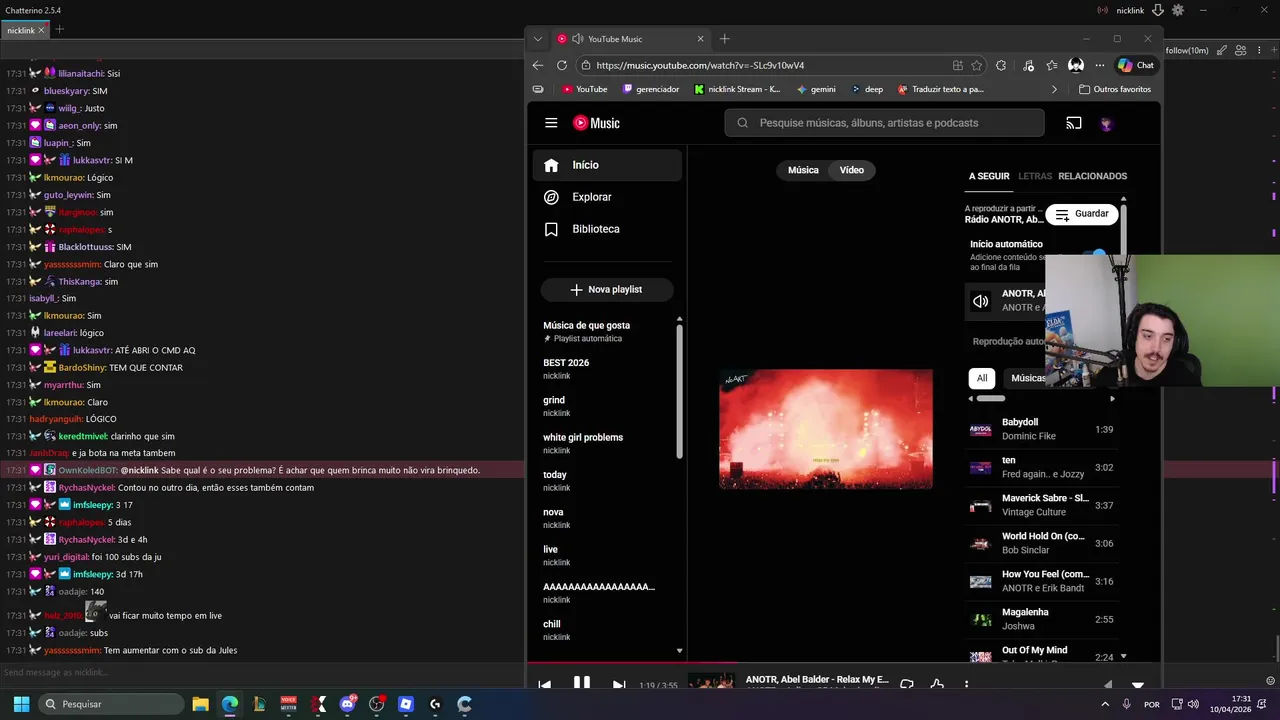Select Início in the sidebar
Image resolution: width=1280 pixels, height=720 pixels.
607,165
